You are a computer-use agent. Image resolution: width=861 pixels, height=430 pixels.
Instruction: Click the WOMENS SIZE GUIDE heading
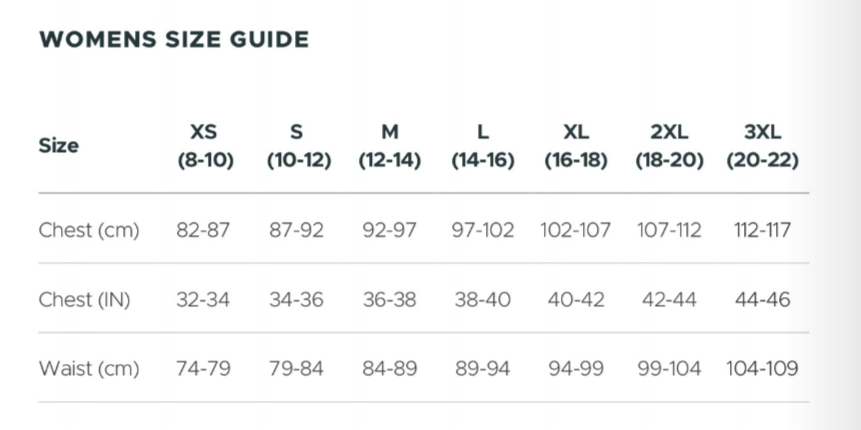[173, 40]
